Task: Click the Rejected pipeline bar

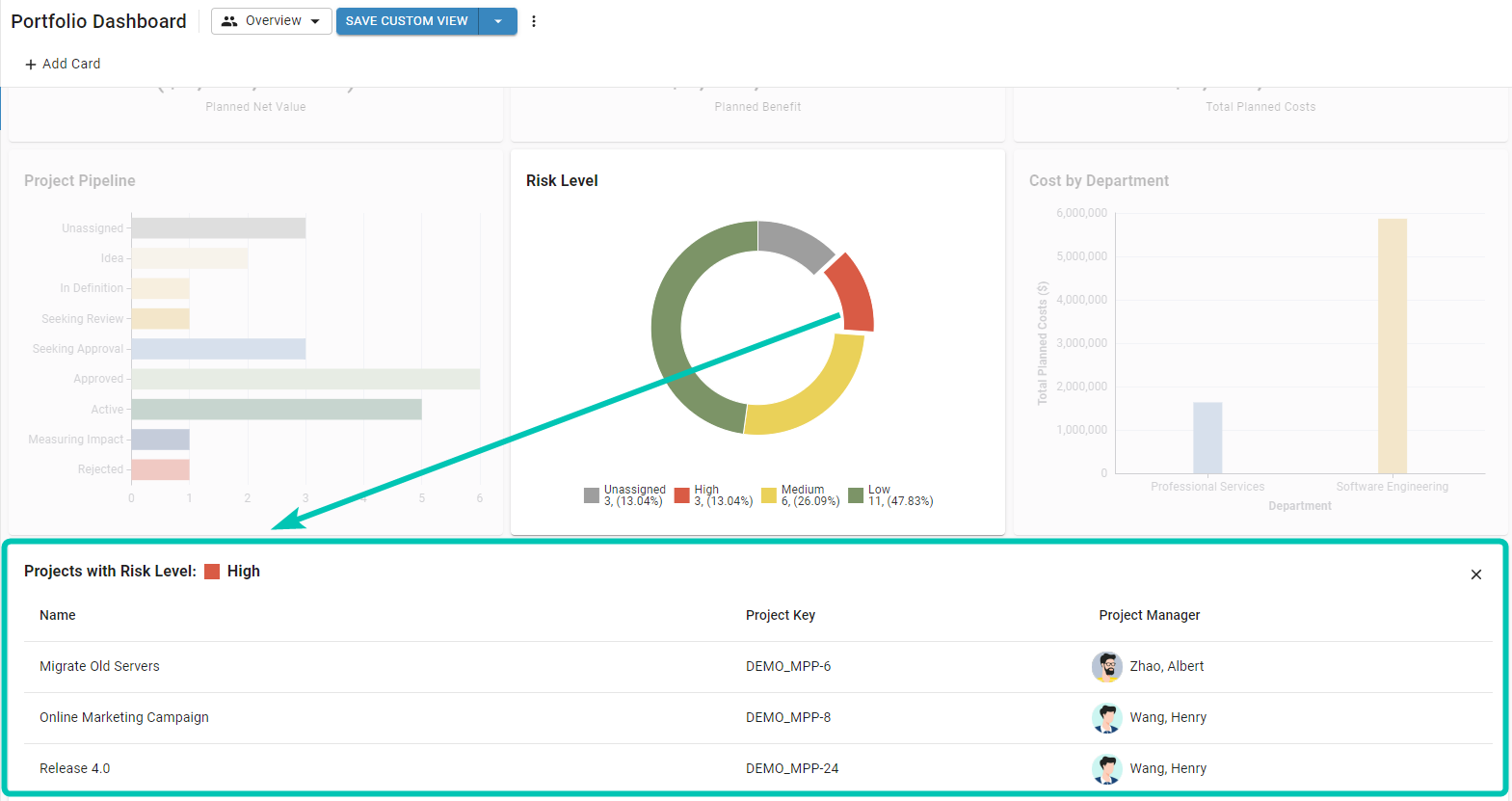Action: [161, 469]
